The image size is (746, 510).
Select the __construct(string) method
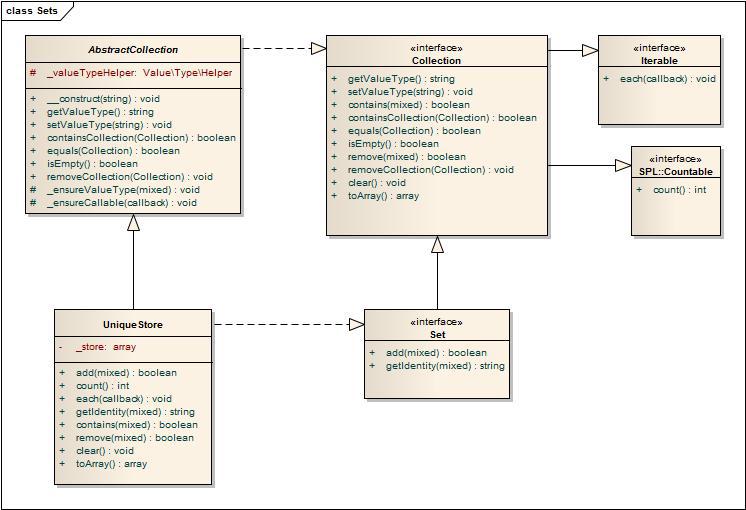point(95,99)
